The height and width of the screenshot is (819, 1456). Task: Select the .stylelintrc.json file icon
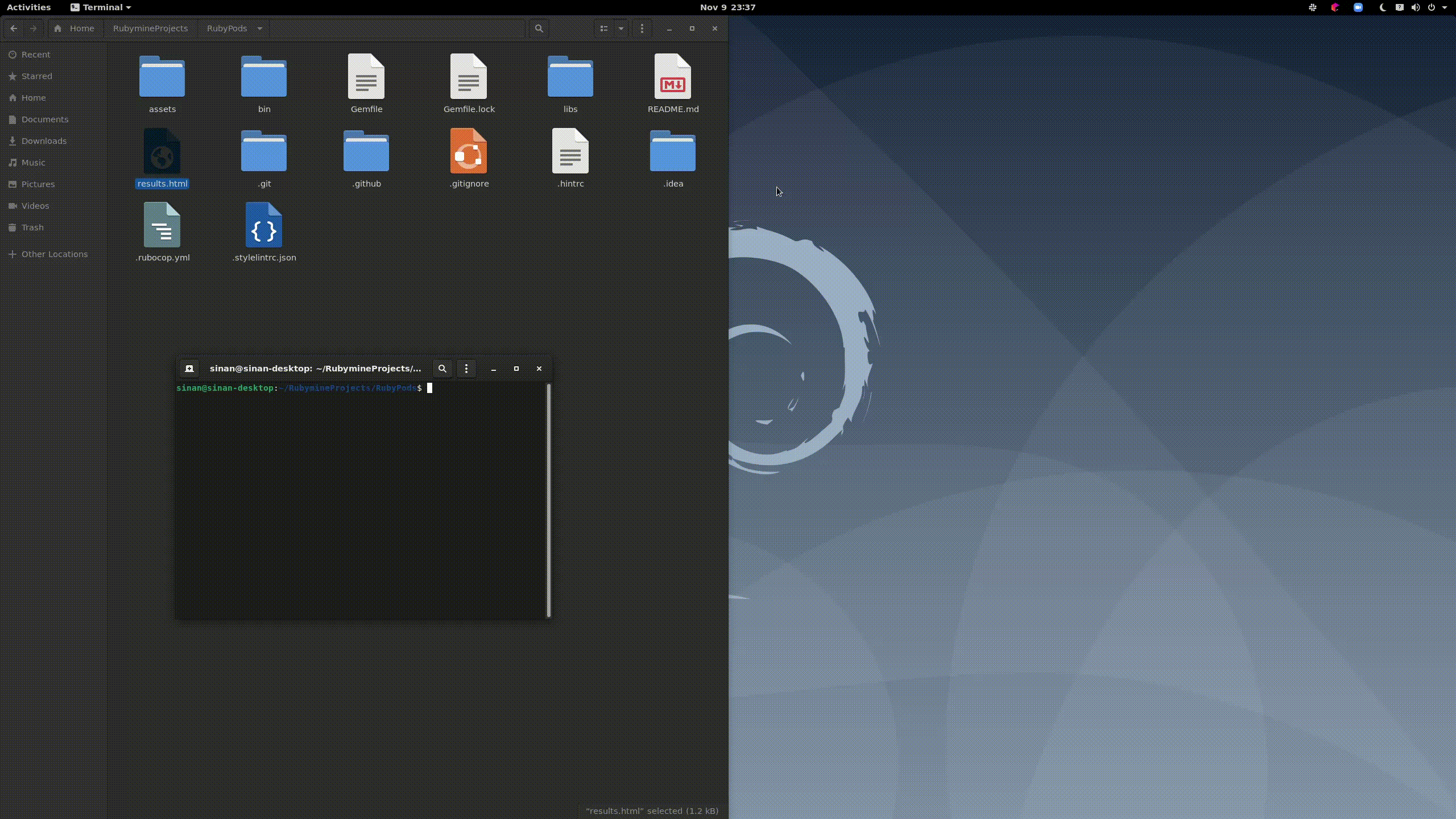(264, 225)
